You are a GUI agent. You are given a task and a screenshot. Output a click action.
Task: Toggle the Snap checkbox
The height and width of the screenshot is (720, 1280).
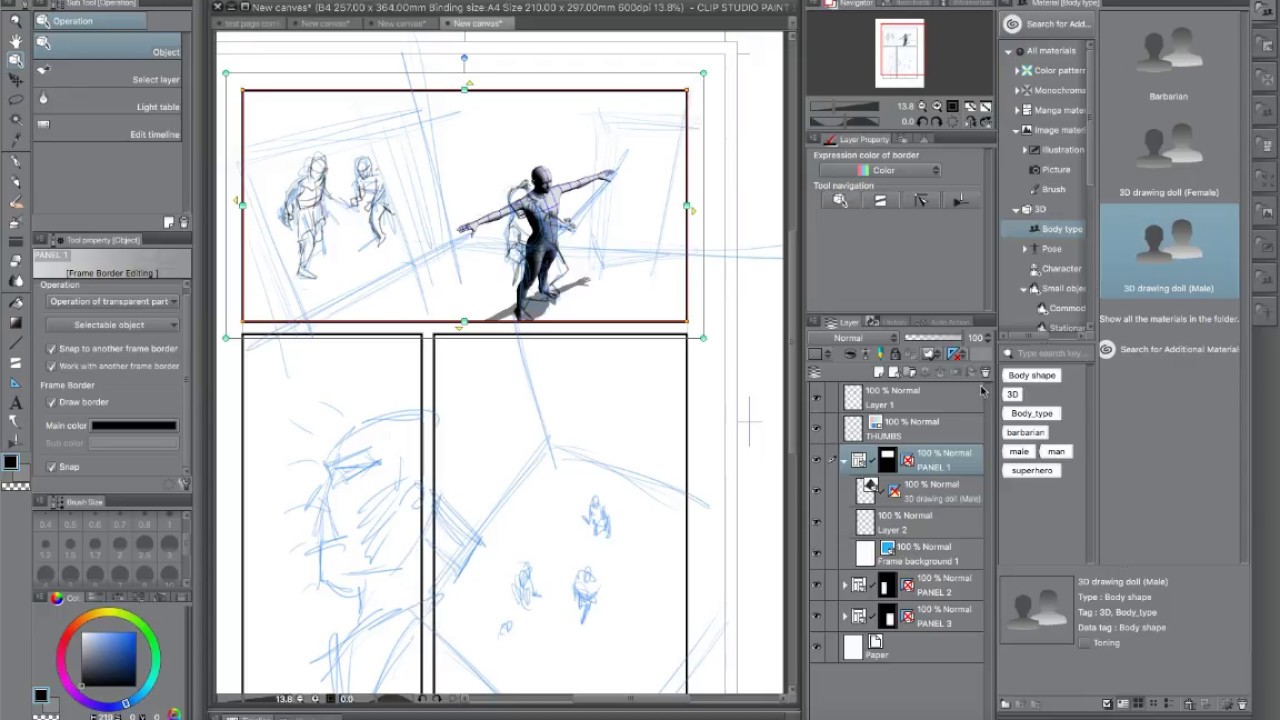(51, 467)
